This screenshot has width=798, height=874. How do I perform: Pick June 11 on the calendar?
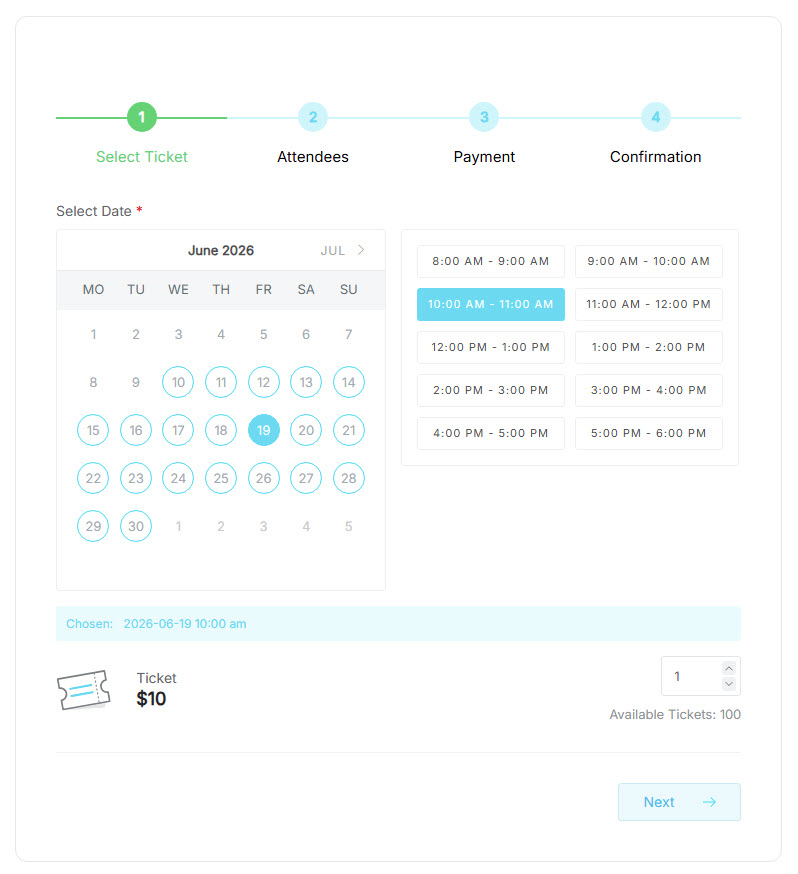221,382
